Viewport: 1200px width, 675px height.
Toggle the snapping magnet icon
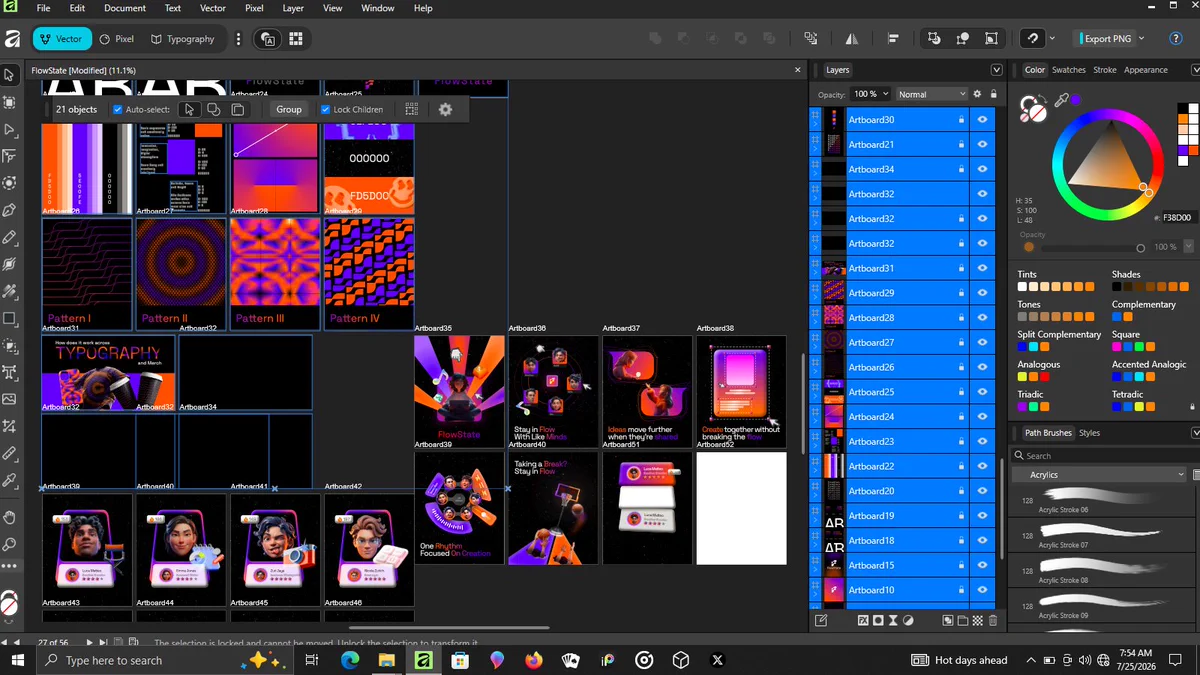tap(1034, 38)
